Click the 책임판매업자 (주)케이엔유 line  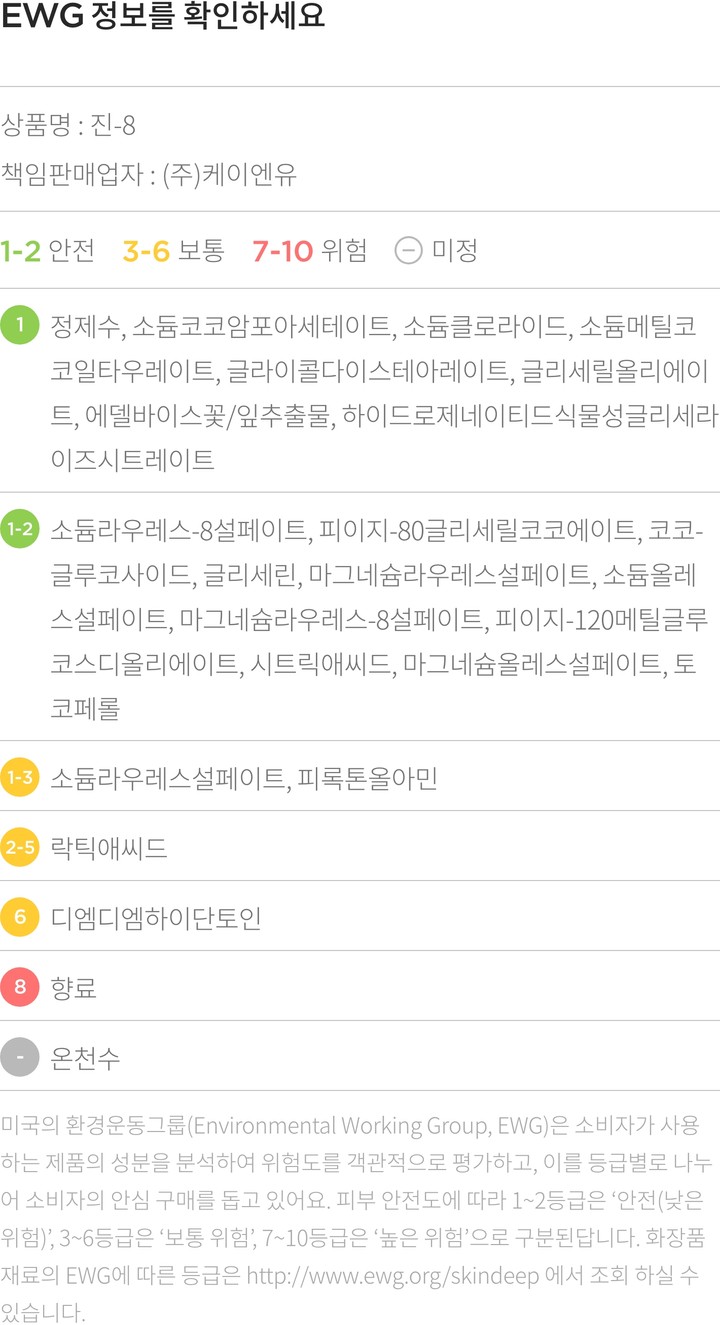click(x=149, y=174)
